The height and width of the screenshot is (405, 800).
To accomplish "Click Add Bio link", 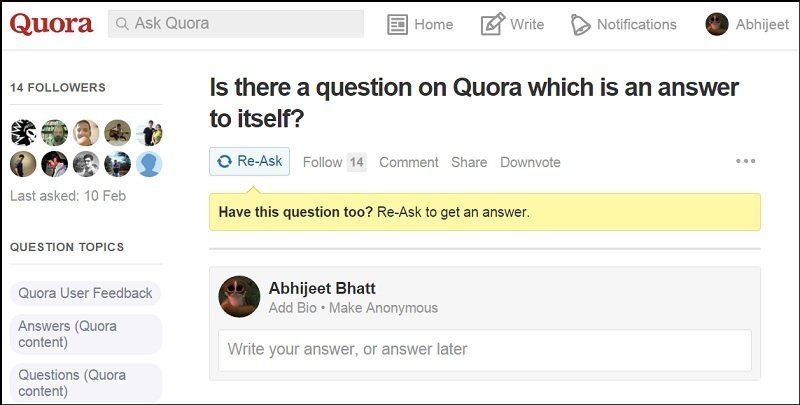I will 292,308.
